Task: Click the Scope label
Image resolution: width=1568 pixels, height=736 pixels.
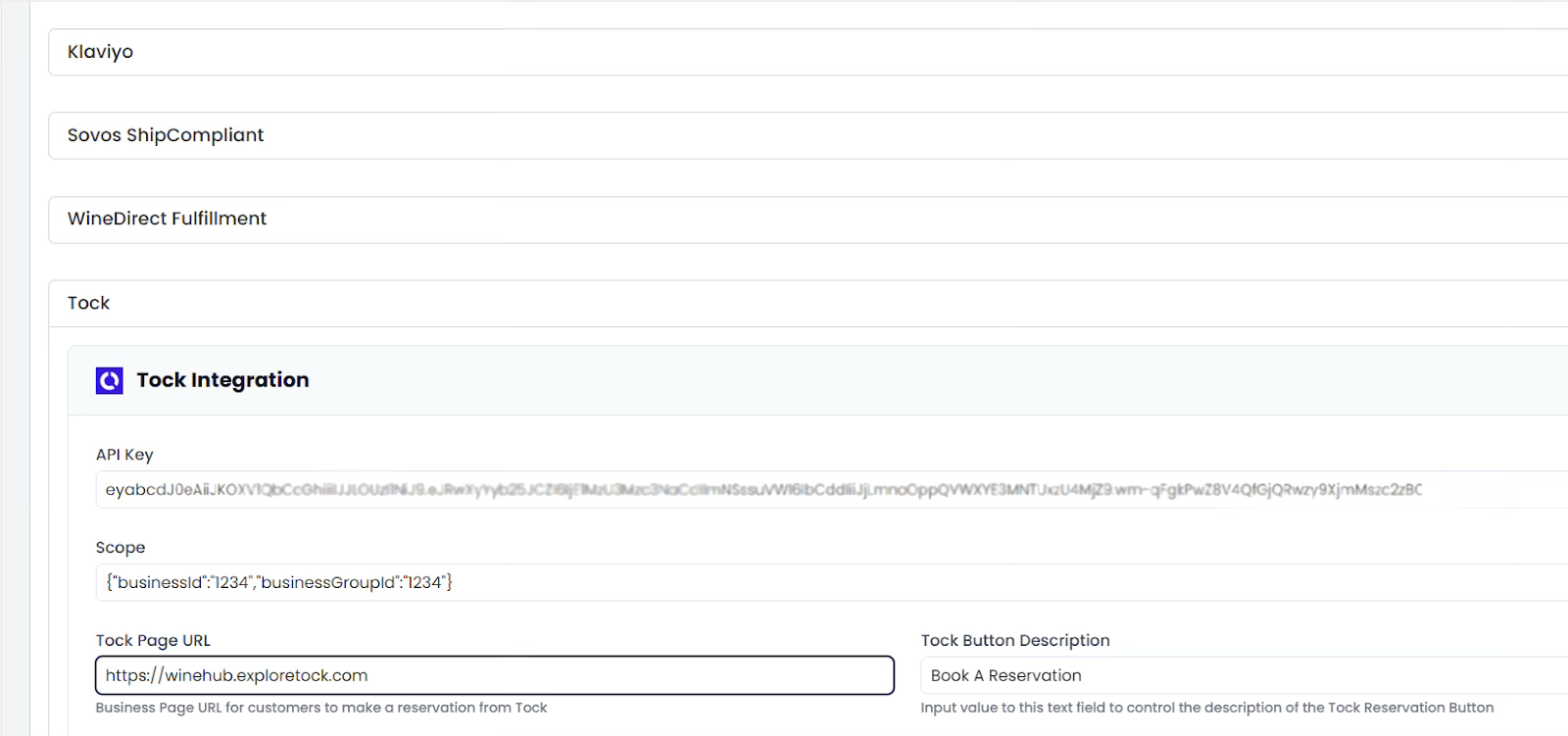Action: [x=121, y=548]
